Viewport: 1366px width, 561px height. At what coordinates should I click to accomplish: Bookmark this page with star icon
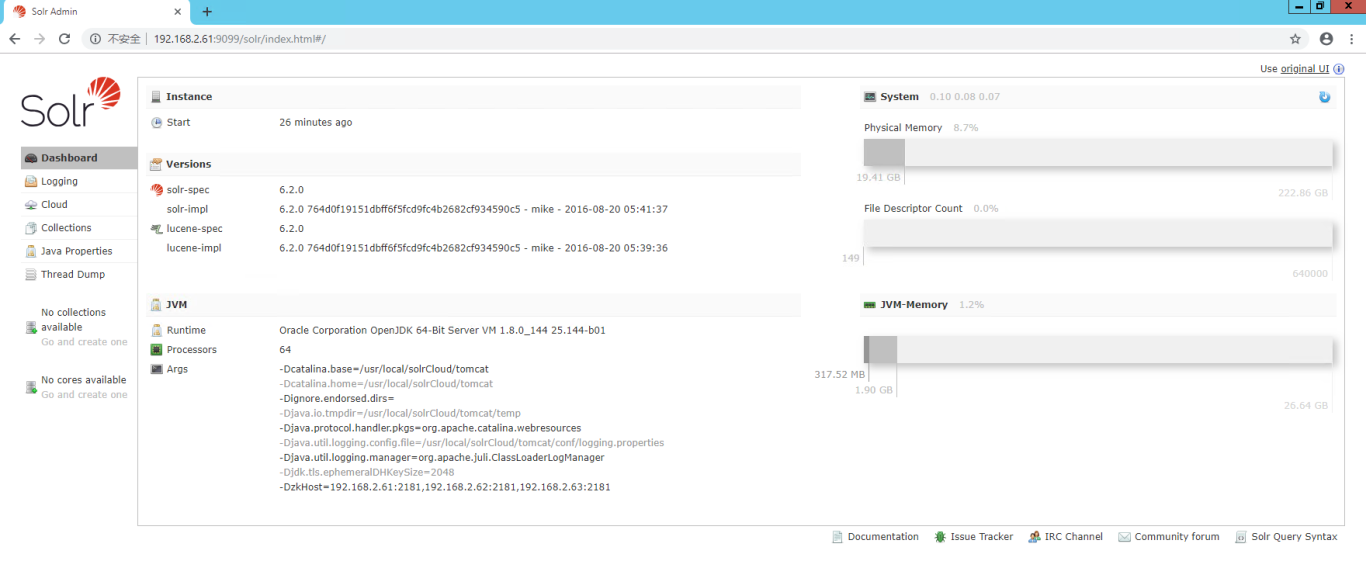tap(1296, 39)
